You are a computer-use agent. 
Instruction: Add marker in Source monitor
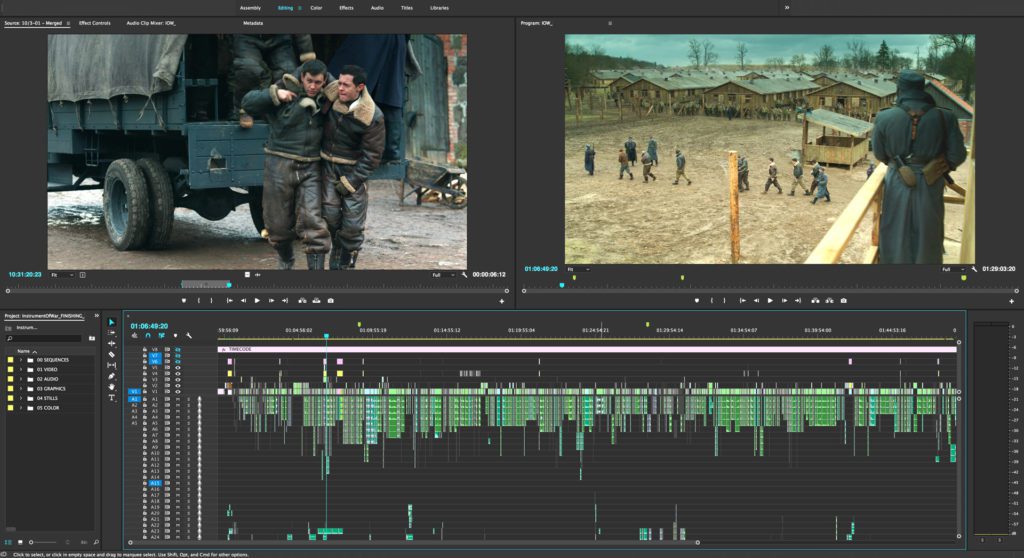click(184, 301)
